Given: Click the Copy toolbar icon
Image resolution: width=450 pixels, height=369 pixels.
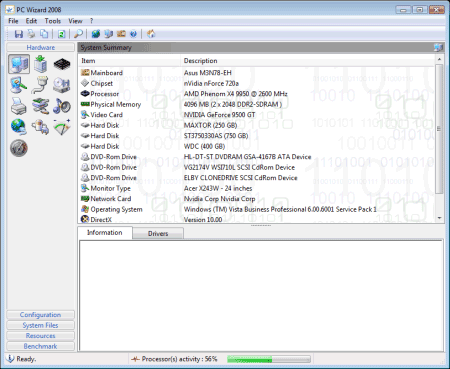Looking at the screenshot, I should 44,34.
